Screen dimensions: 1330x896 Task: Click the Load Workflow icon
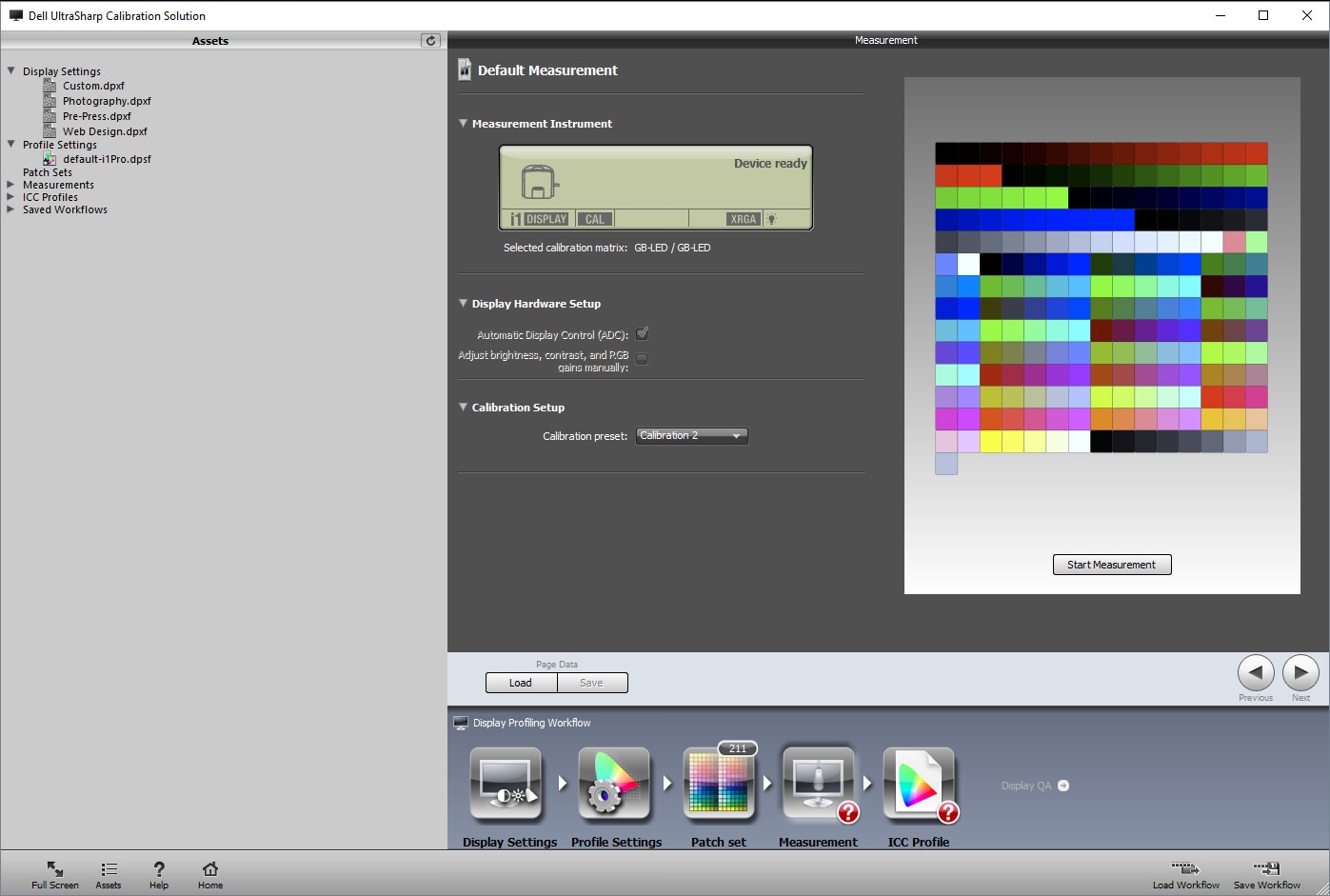pyautogui.click(x=1185, y=868)
